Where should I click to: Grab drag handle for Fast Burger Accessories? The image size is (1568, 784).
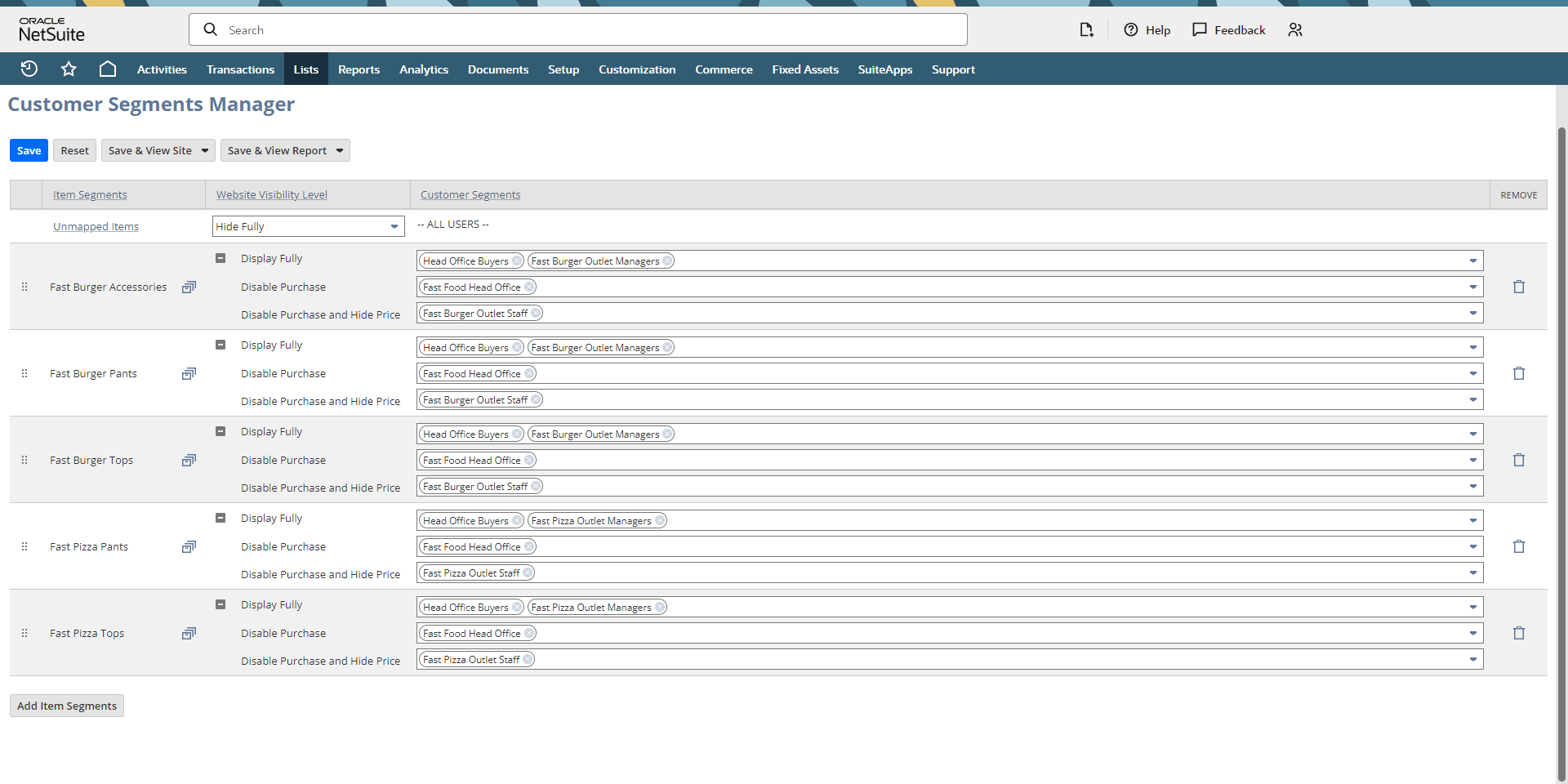24,287
